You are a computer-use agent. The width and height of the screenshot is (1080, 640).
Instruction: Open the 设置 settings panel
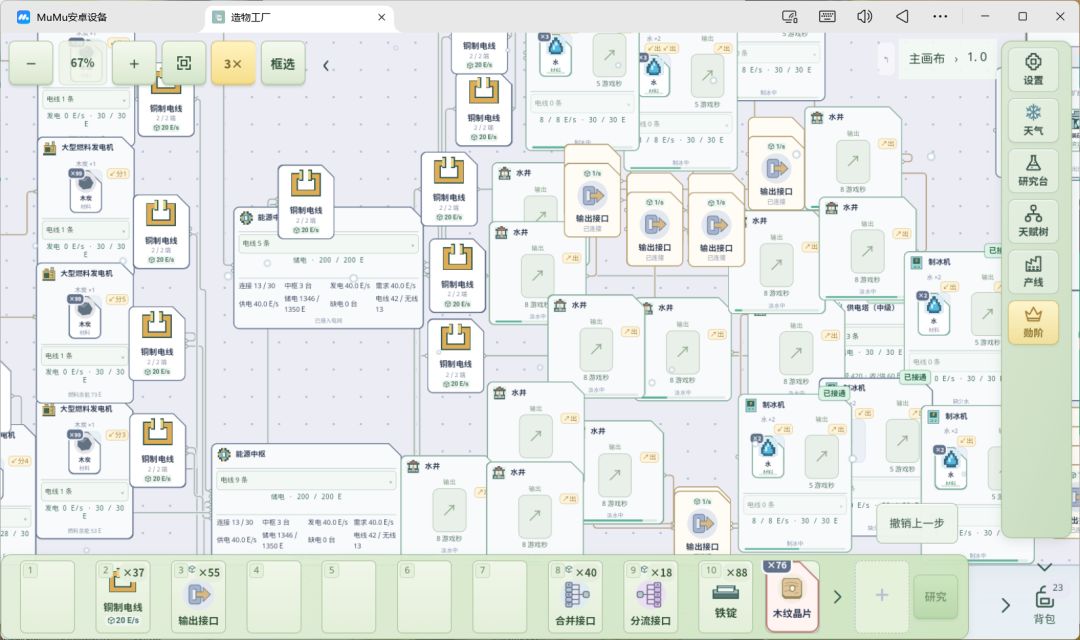point(1032,68)
